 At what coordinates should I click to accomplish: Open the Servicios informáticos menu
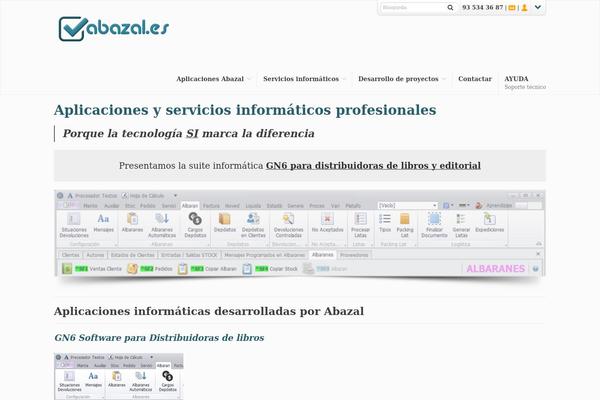301,79
